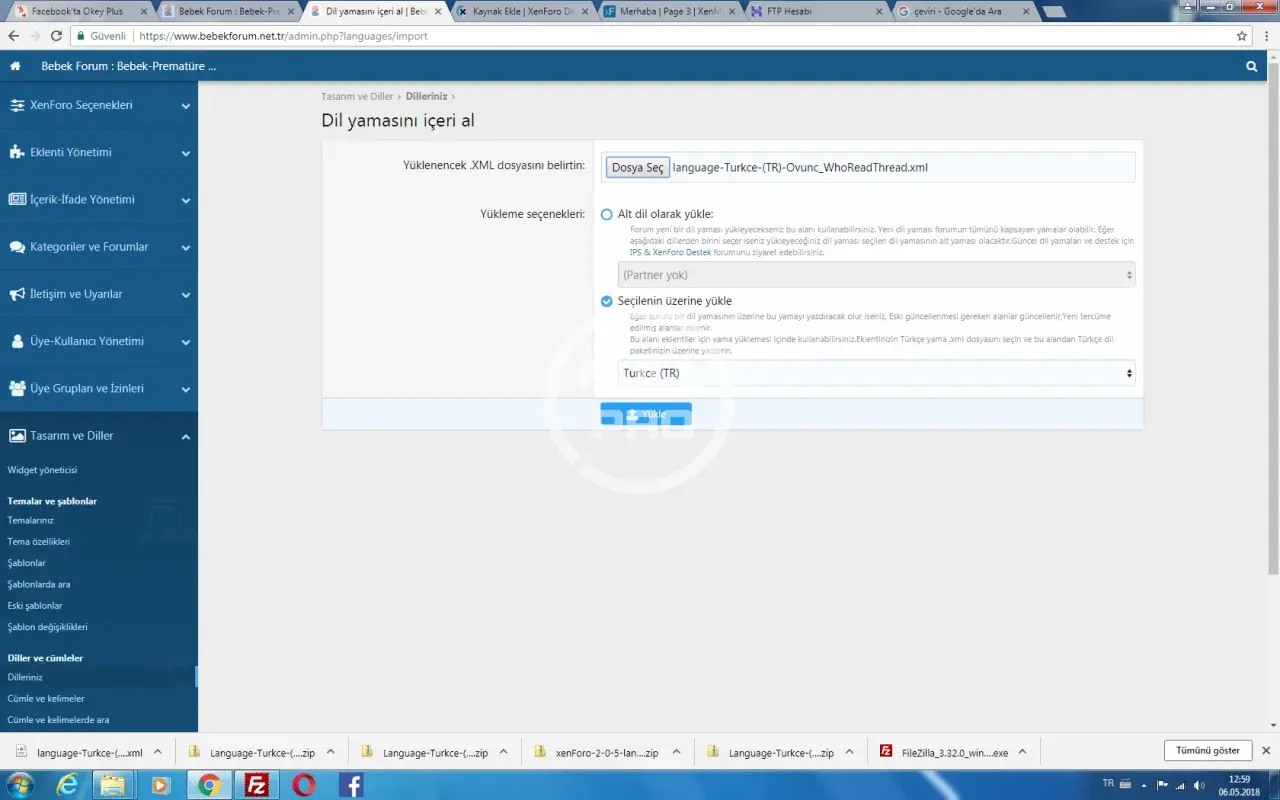Image resolution: width=1280 pixels, height=800 pixels.
Task: Reload the page with browser refresh icon
Action: tap(56, 35)
